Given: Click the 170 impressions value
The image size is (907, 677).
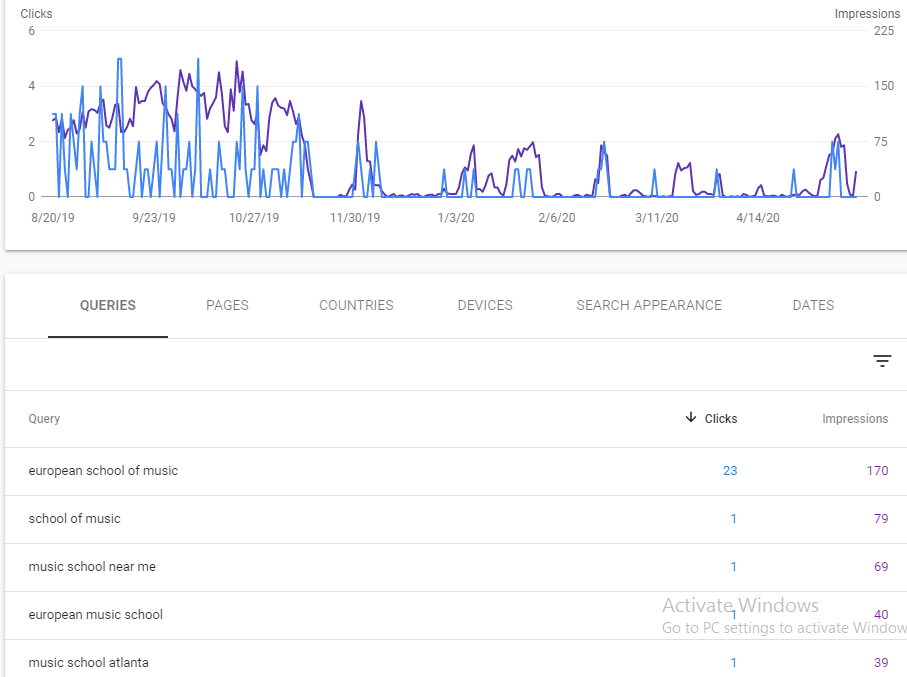Looking at the screenshot, I should 877,471.
